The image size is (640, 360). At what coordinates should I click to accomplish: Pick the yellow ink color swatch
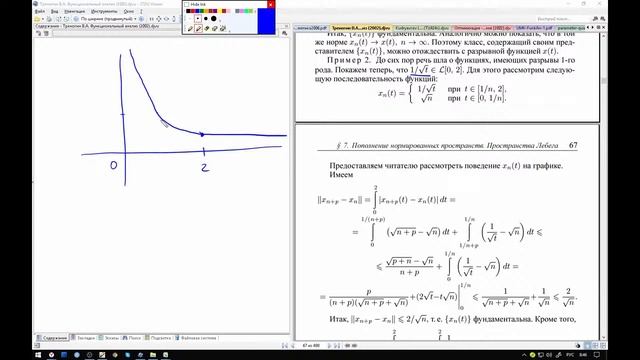pos(220,11)
